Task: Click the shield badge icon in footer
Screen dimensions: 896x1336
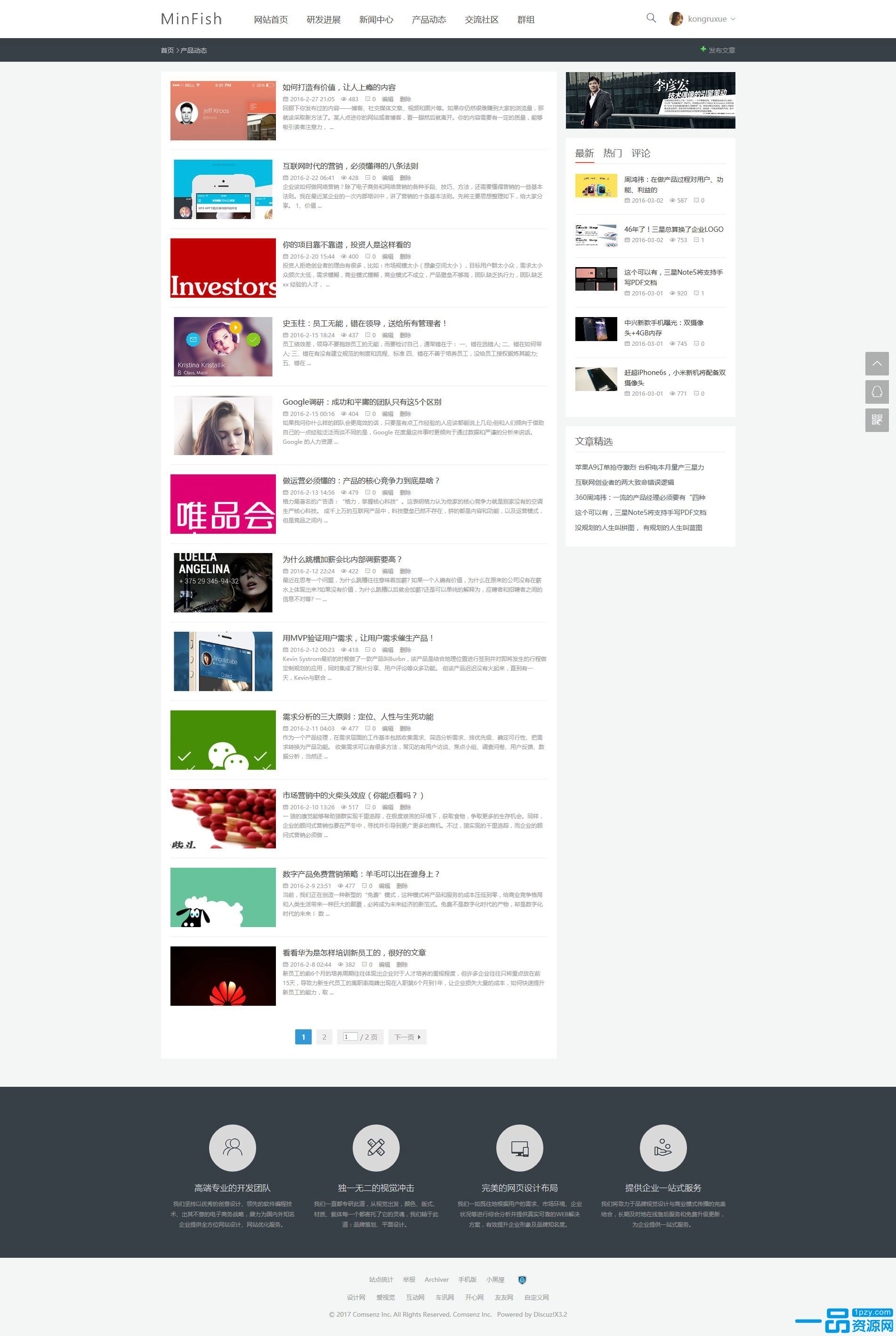Action: (x=522, y=1280)
